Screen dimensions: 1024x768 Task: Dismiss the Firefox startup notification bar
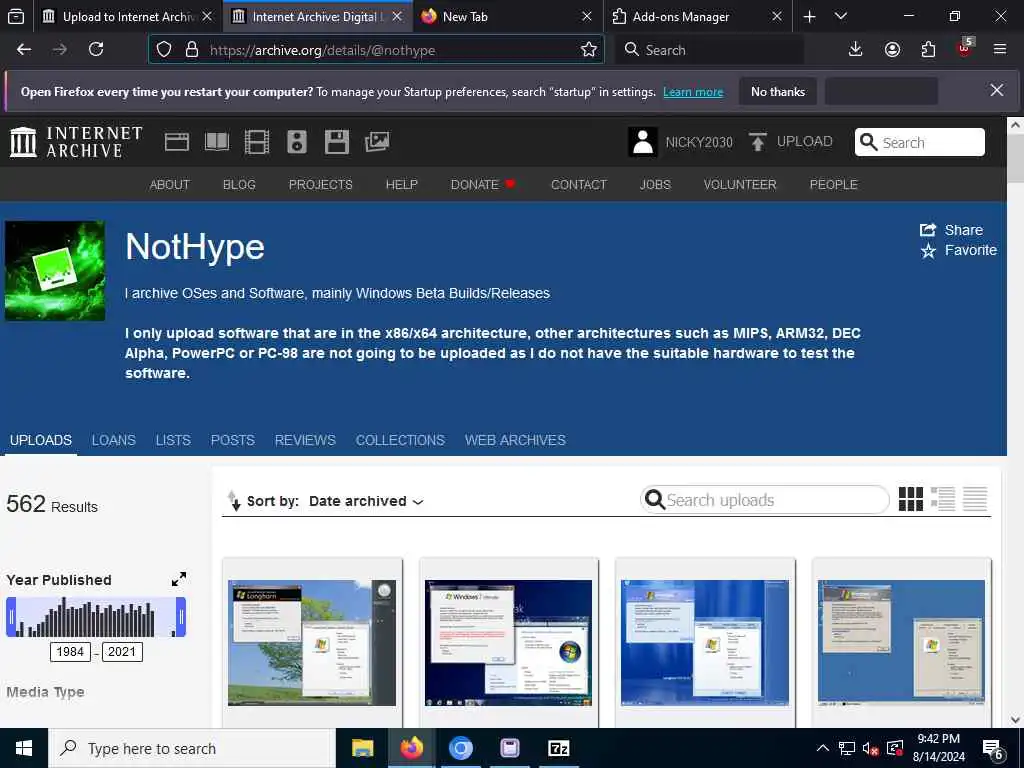[x=997, y=90]
